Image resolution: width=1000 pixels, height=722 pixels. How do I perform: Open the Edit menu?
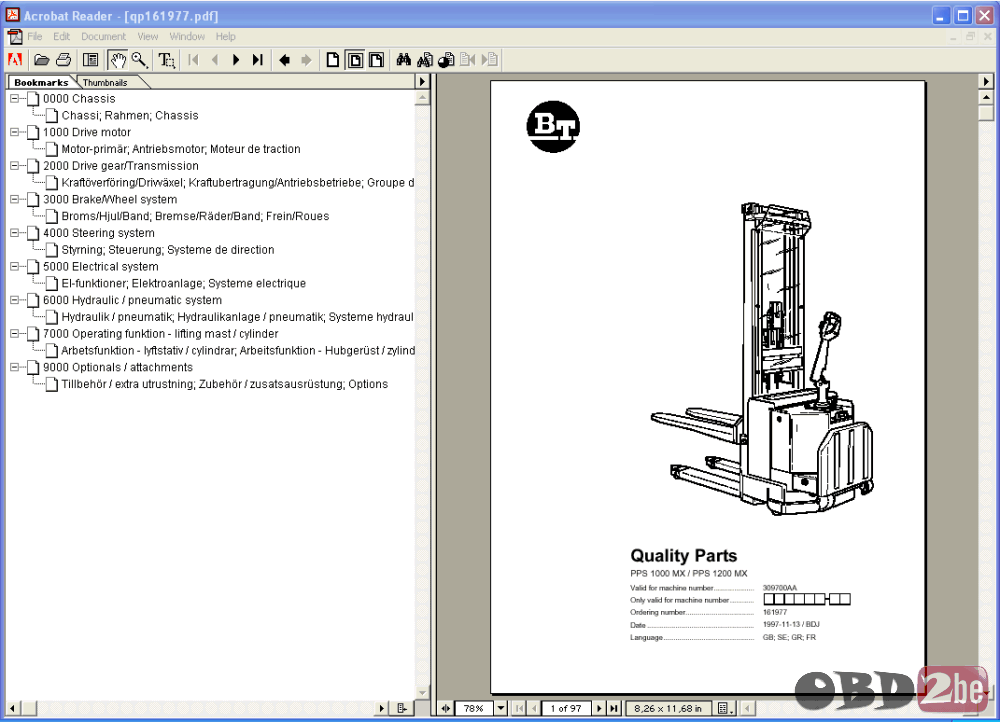point(61,37)
